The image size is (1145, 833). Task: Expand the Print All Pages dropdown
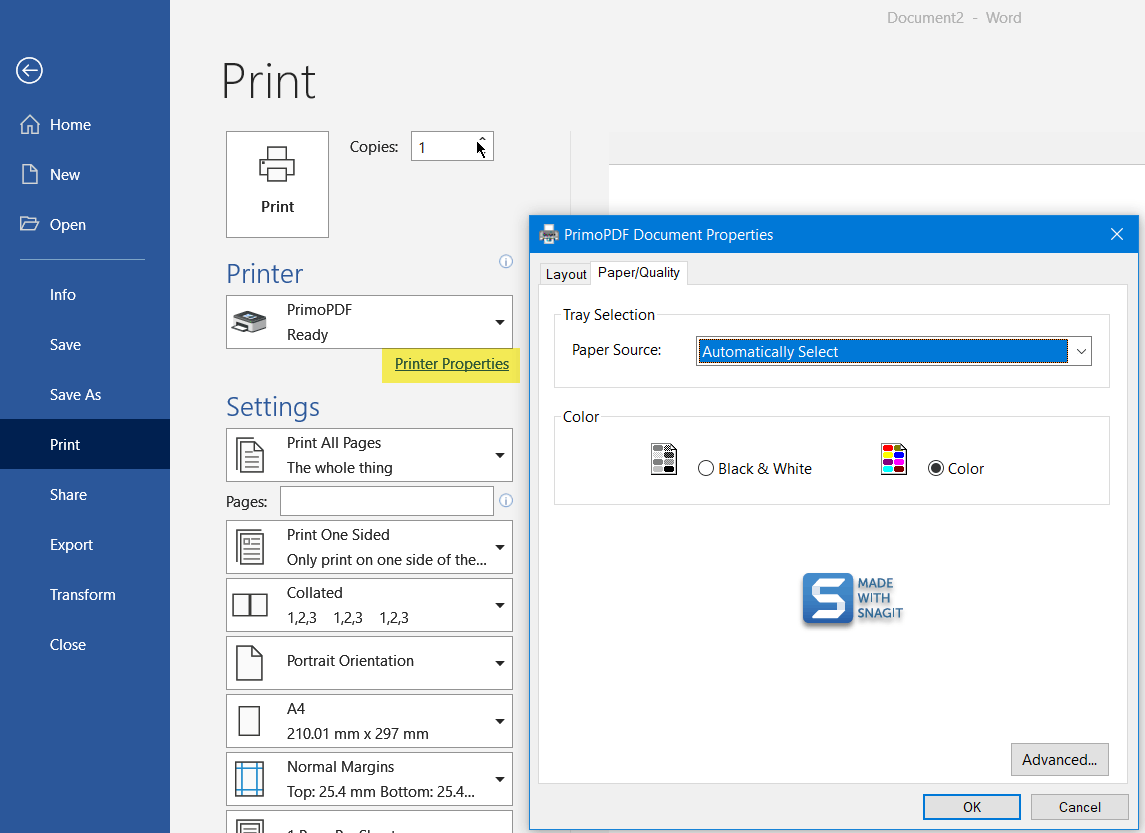coord(499,456)
